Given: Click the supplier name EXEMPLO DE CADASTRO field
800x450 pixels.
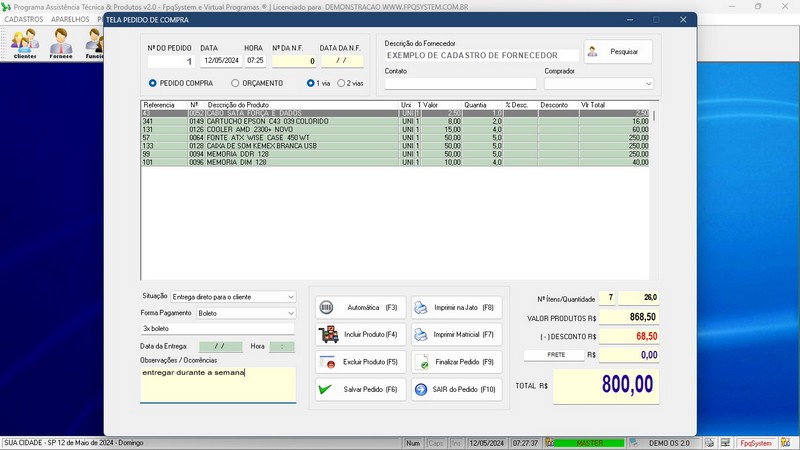Looking at the screenshot, I should (x=481, y=55).
